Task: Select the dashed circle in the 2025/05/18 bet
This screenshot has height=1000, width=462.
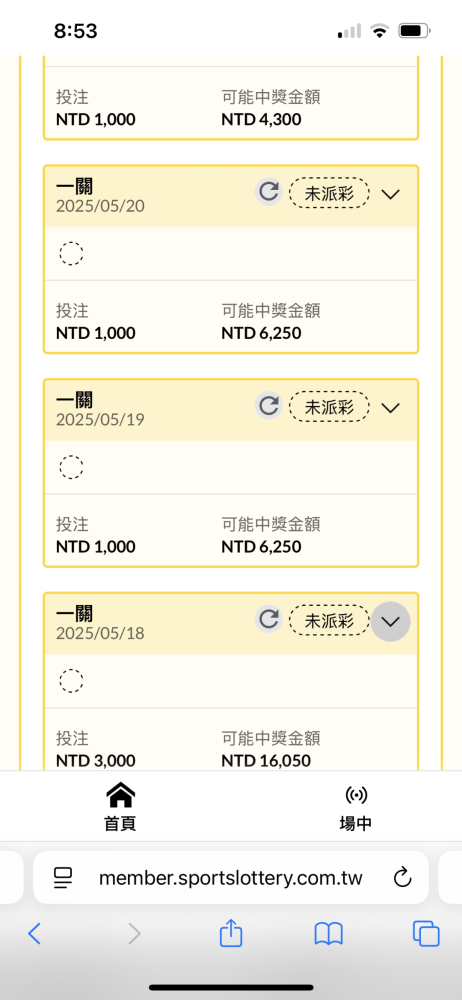Action: tap(71, 680)
